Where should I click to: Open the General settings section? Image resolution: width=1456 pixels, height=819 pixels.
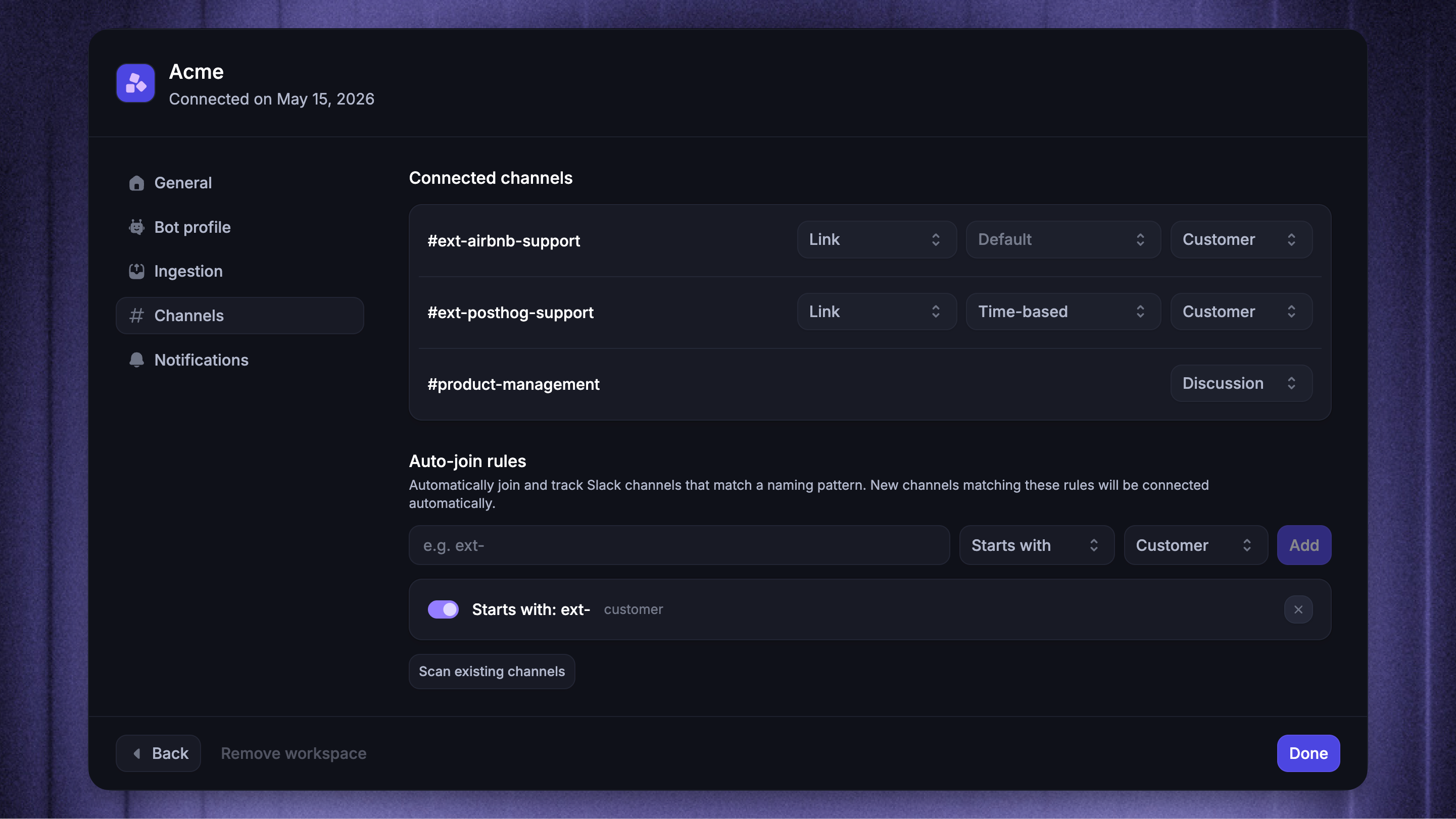click(x=239, y=183)
